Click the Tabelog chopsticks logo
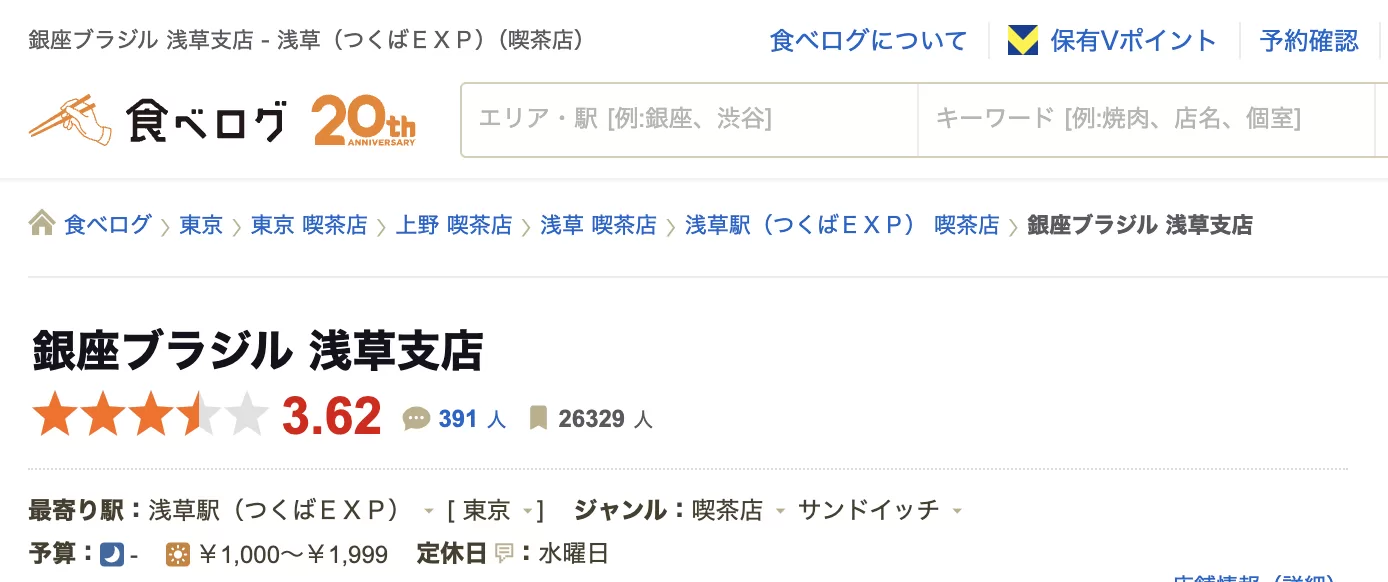 point(70,120)
